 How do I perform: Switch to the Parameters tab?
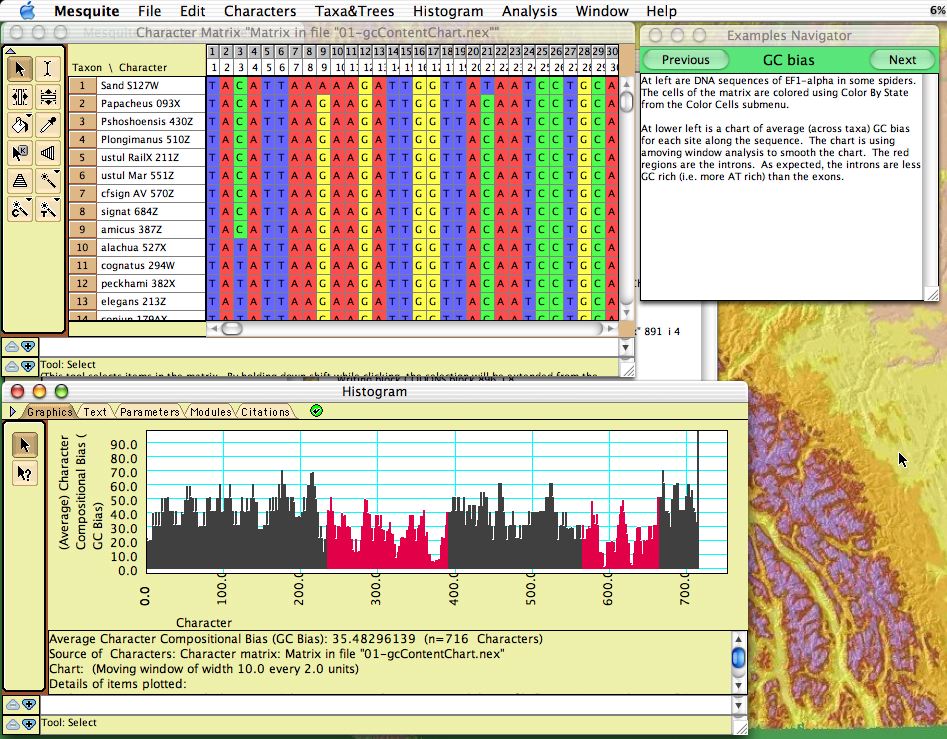tap(150, 412)
